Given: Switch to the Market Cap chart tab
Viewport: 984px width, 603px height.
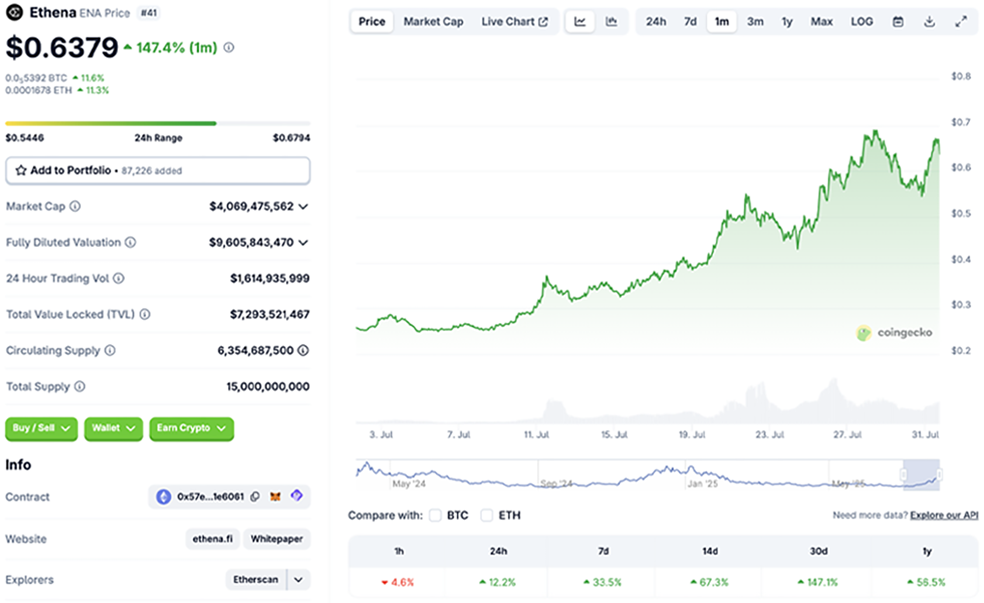Looking at the screenshot, I should click(x=433, y=22).
